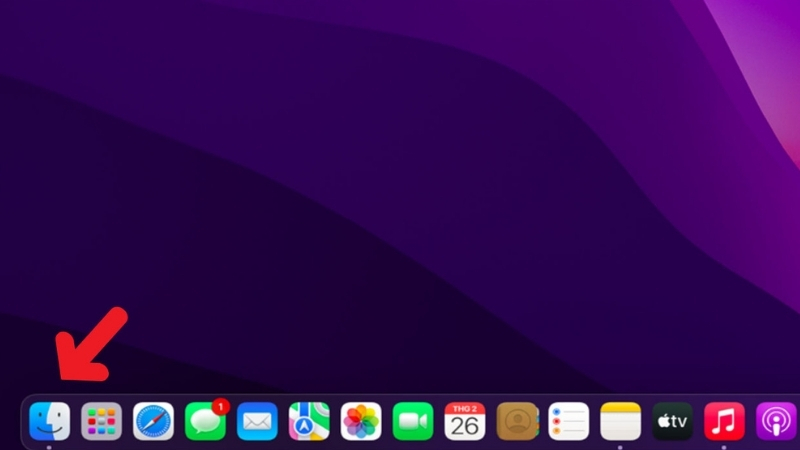Open the Mail app icon
Image resolution: width=800 pixels, height=450 pixels.
257,421
